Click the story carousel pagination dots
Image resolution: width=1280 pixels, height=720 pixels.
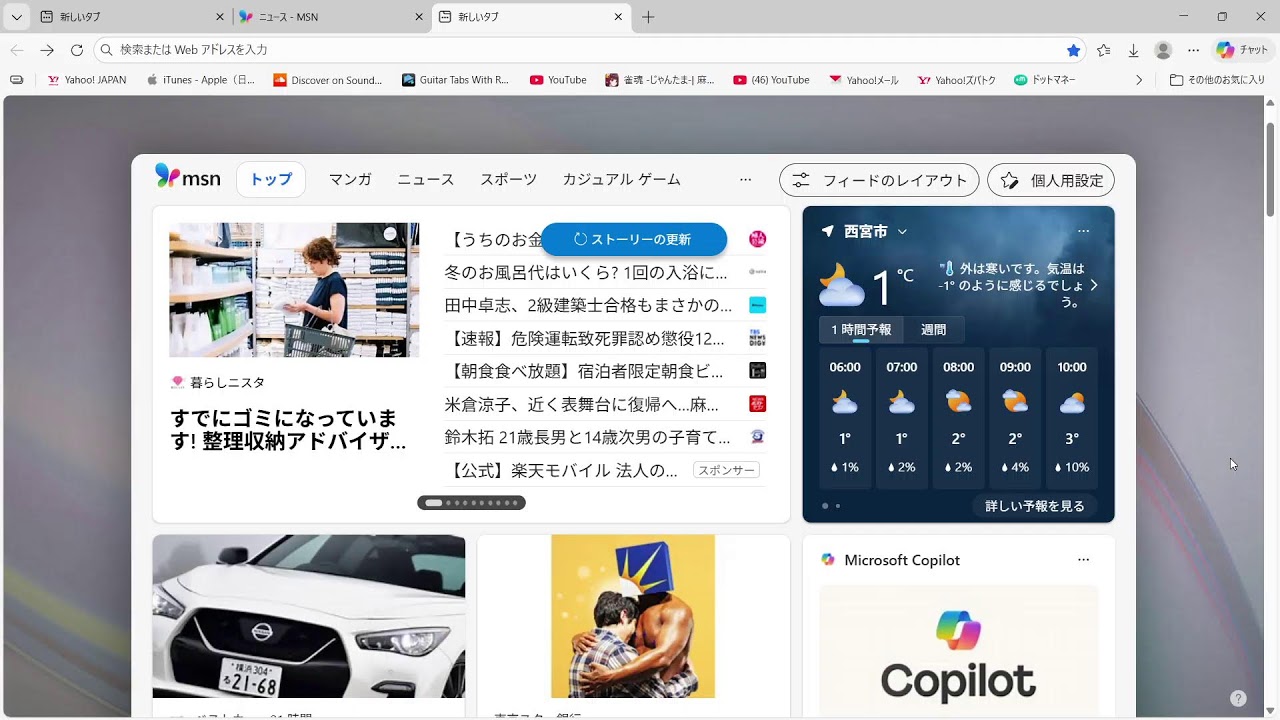471,503
